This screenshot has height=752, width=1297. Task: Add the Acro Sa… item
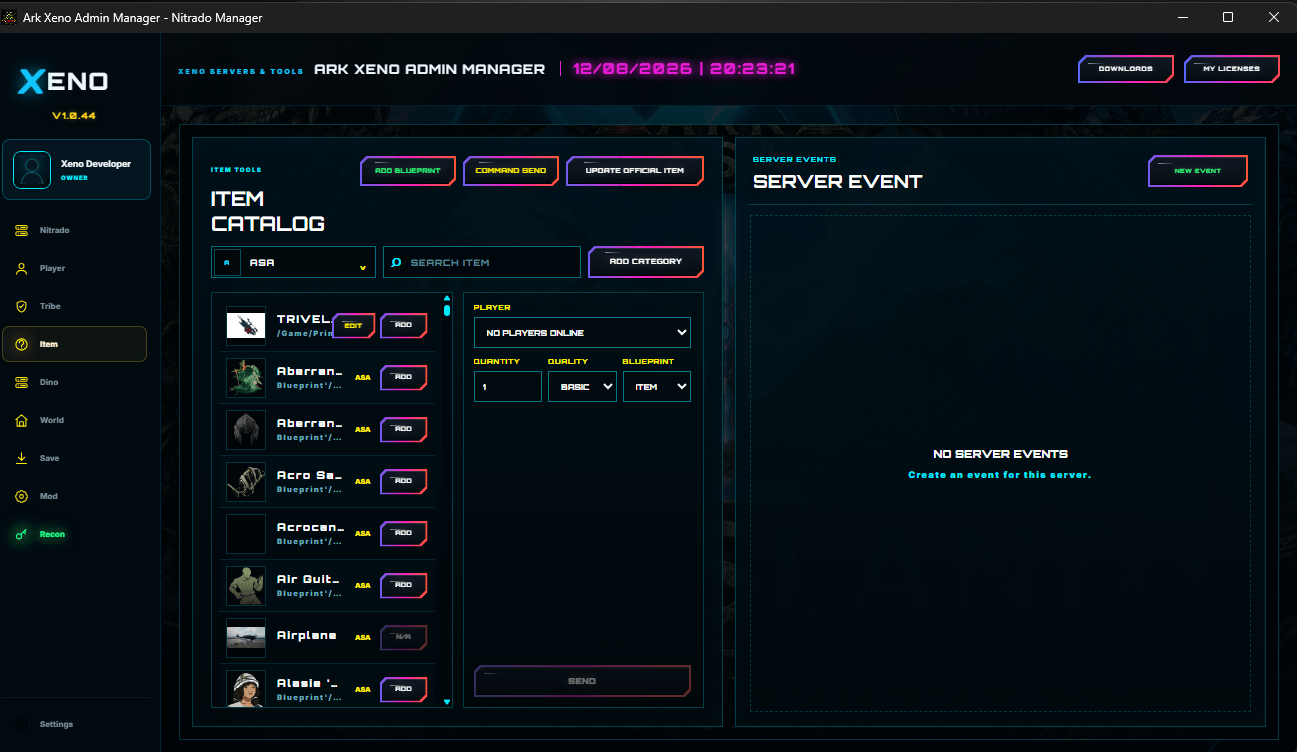tap(404, 482)
